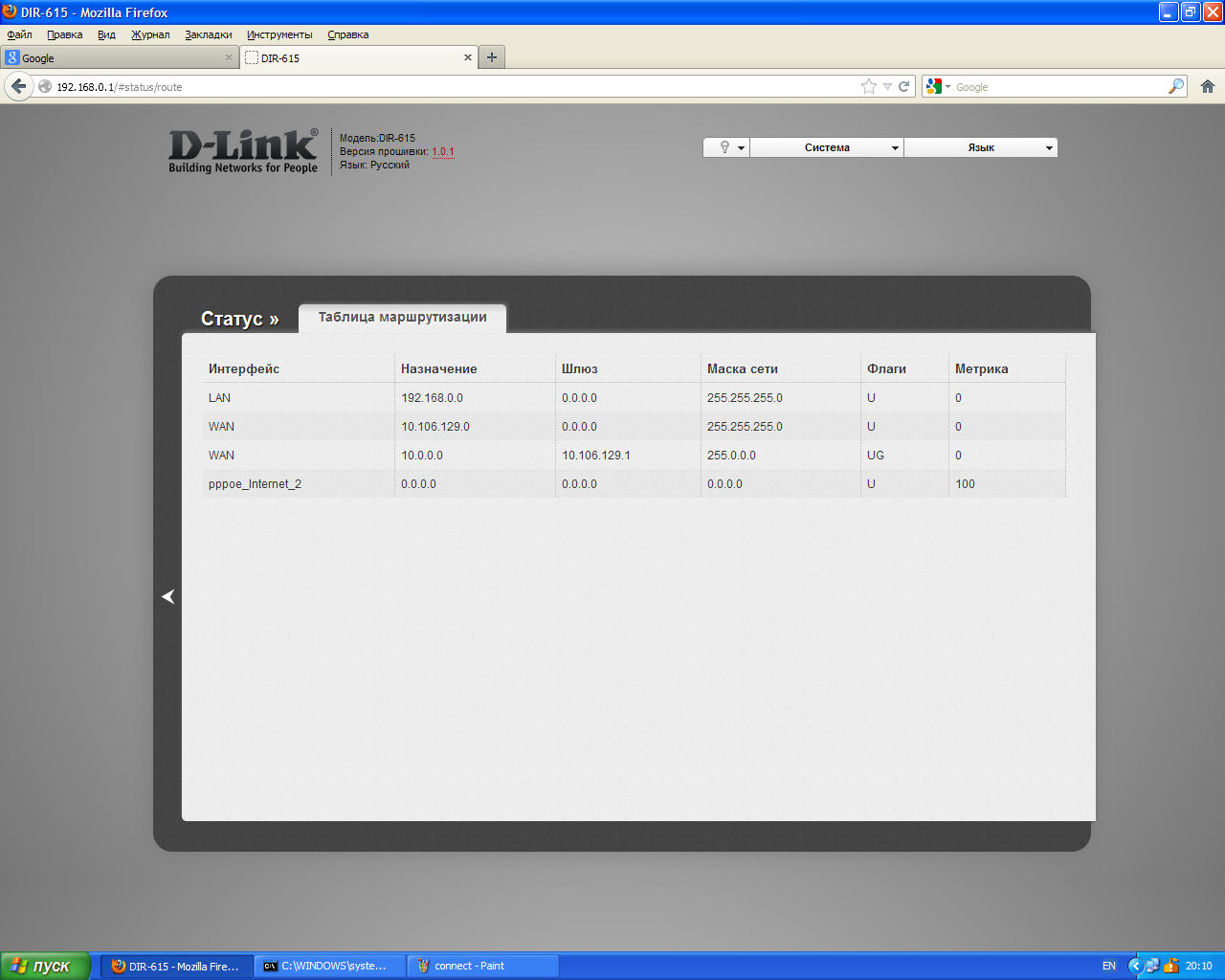Click the firmware version 1.0.1 link
This screenshot has height=980, width=1225.
[x=442, y=151]
